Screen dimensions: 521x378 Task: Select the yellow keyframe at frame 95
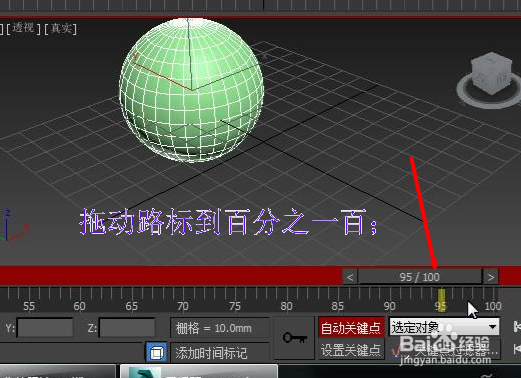(441, 300)
